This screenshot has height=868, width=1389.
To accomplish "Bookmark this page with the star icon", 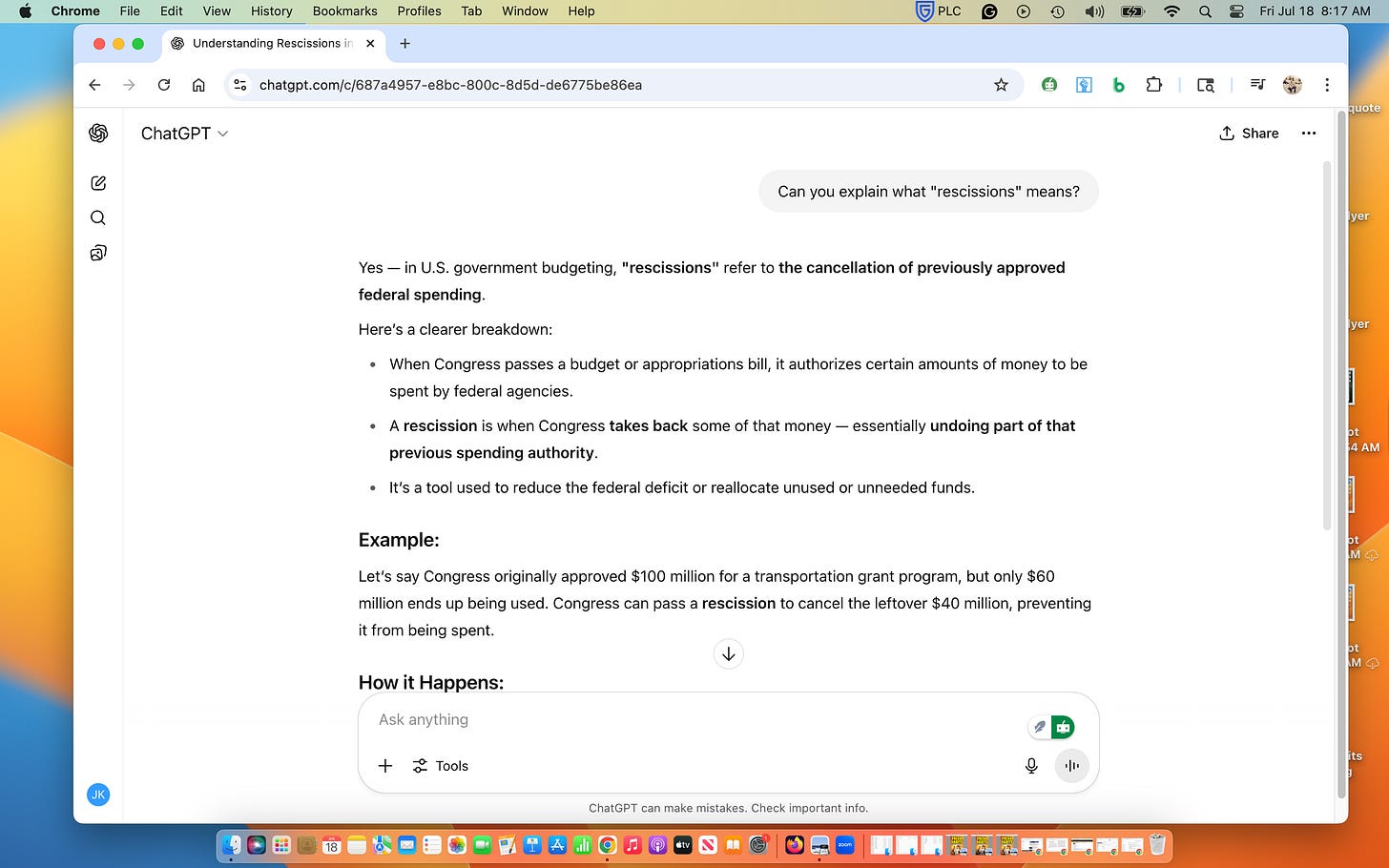I will (x=1001, y=85).
